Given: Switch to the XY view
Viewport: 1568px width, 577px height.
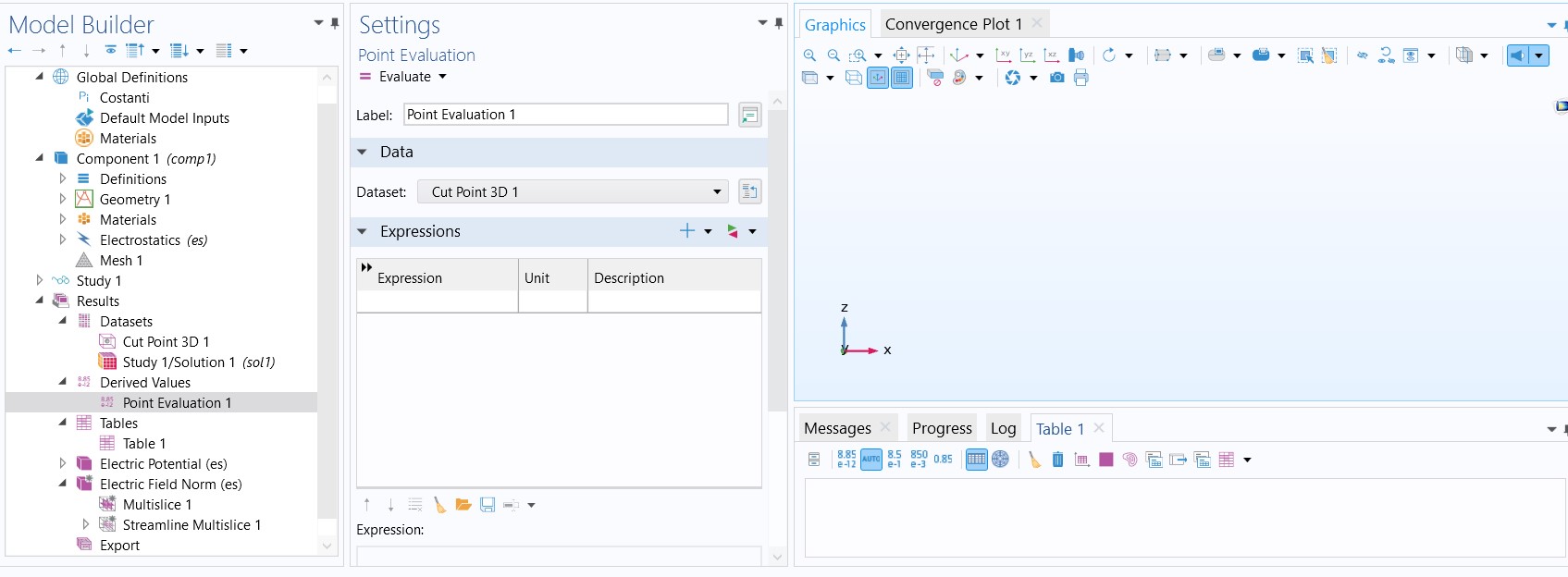Looking at the screenshot, I should tap(1003, 55).
